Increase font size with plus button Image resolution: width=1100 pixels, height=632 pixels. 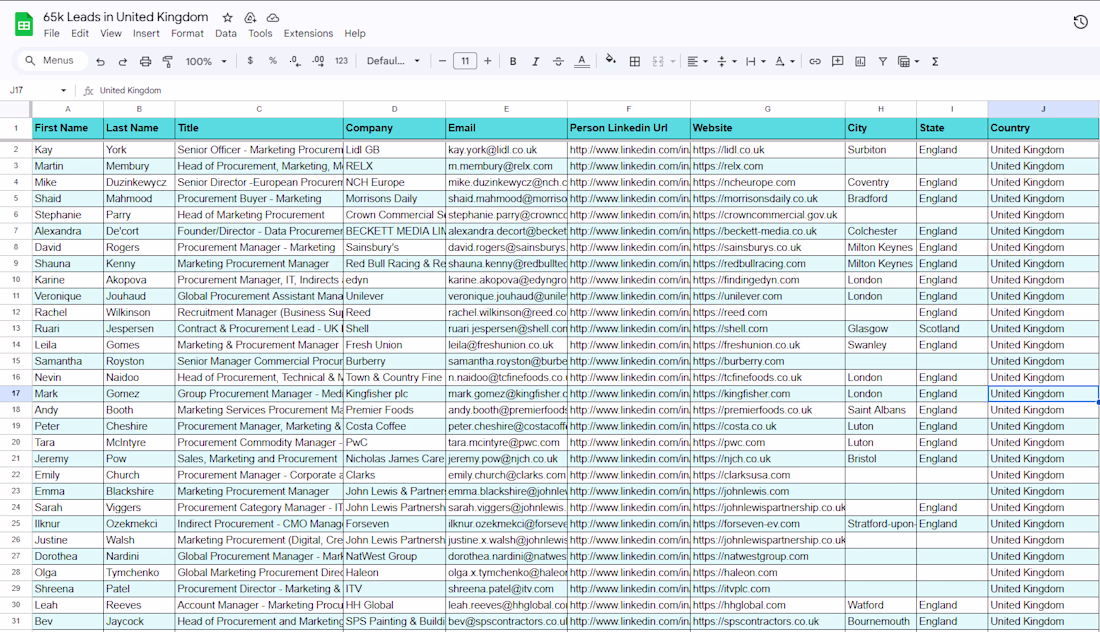pos(488,61)
